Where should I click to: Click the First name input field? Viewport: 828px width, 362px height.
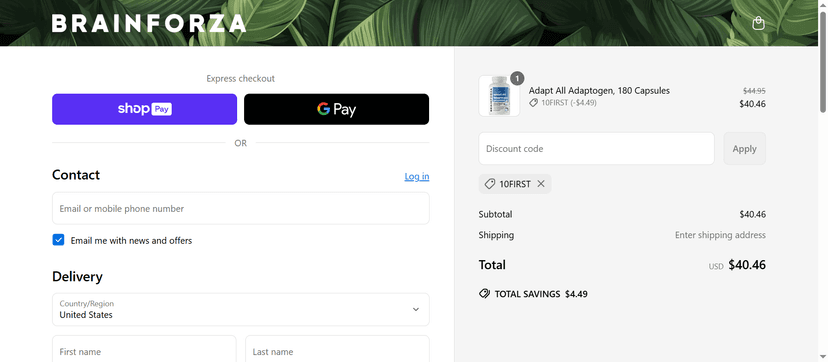(144, 349)
